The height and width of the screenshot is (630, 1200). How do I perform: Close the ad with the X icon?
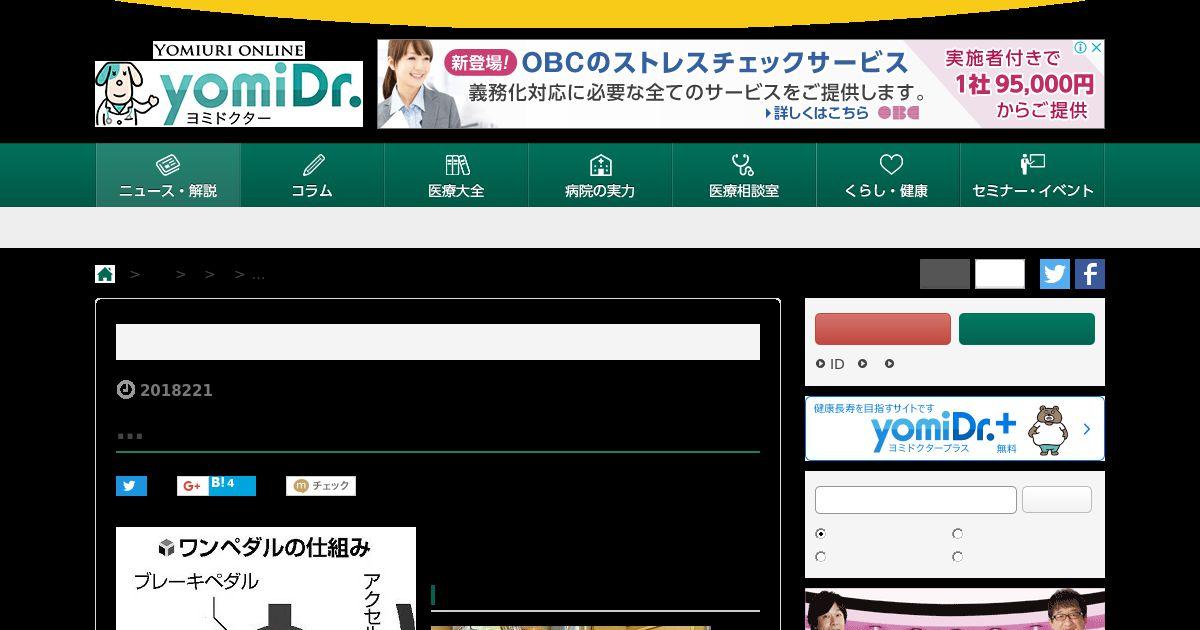pos(1096,48)
